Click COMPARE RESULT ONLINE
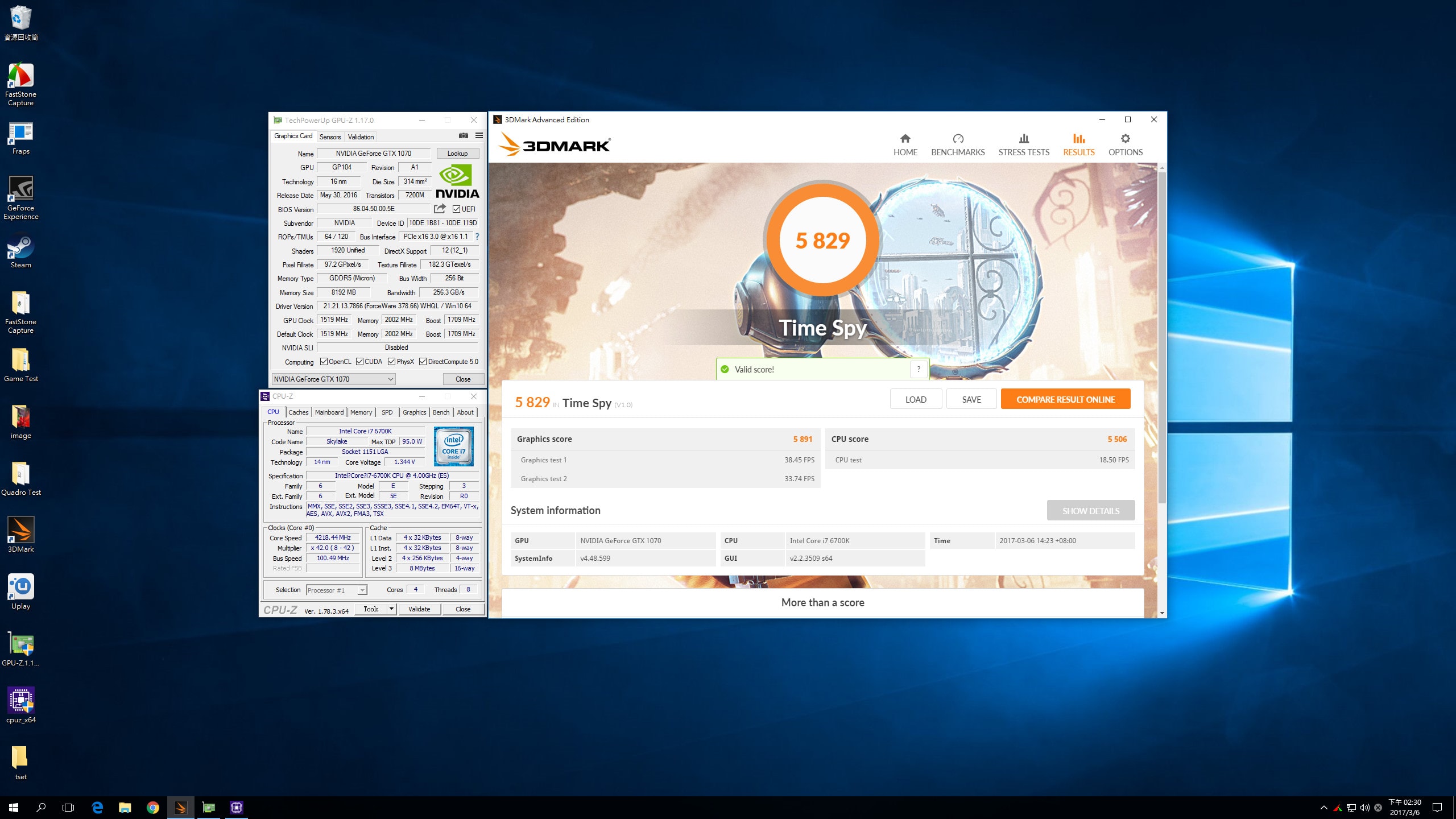Viewport: 1456px width, 819px height. coord(1065,399)
